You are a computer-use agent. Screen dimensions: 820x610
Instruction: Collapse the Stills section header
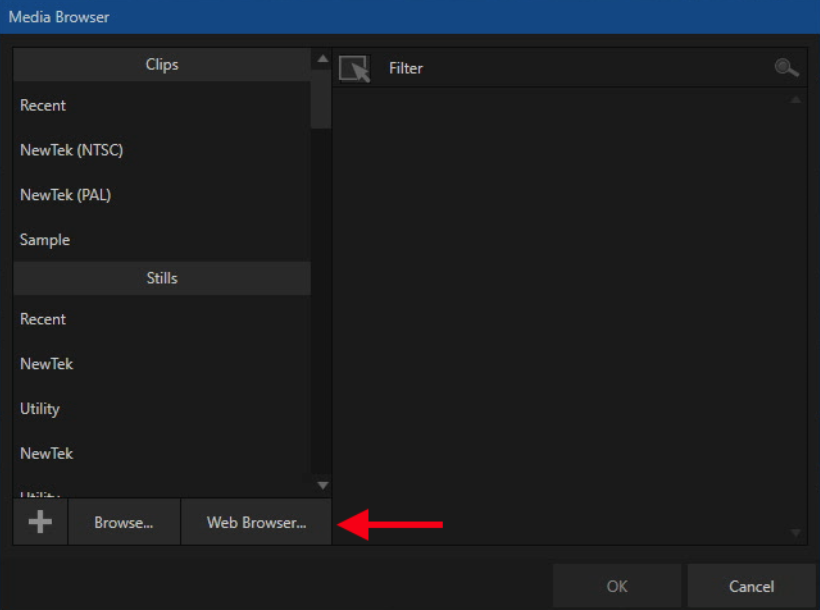tap(162, 278)
